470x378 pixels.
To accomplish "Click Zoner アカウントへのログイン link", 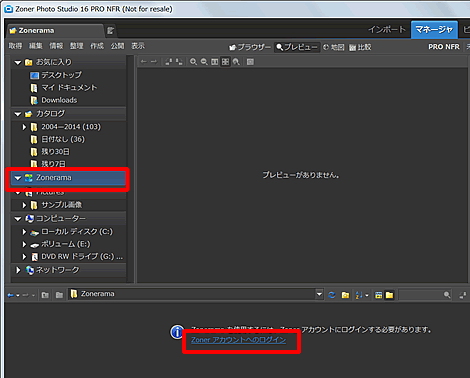I will (x=238, y=340).
